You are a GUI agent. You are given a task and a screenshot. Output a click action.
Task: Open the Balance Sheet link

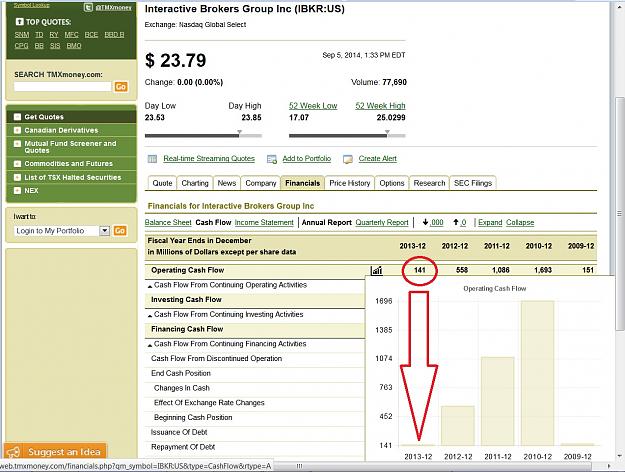point(168,222)
